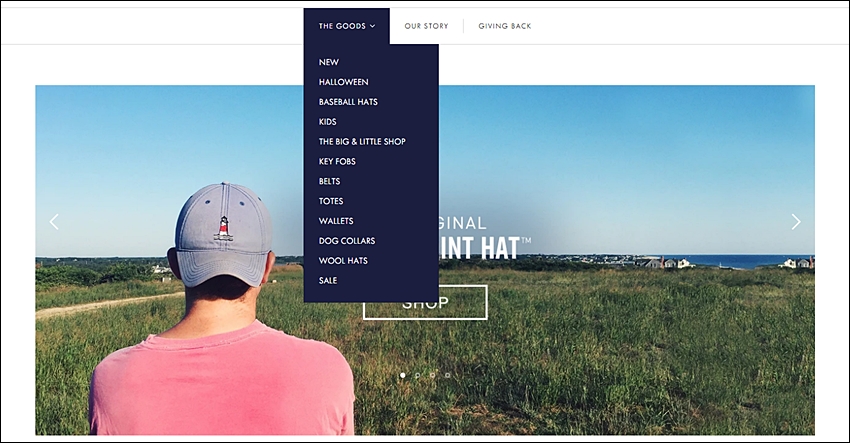Collapse The Goods dropdown chevron
Screen dimensions: 850x443
[372, 26]
